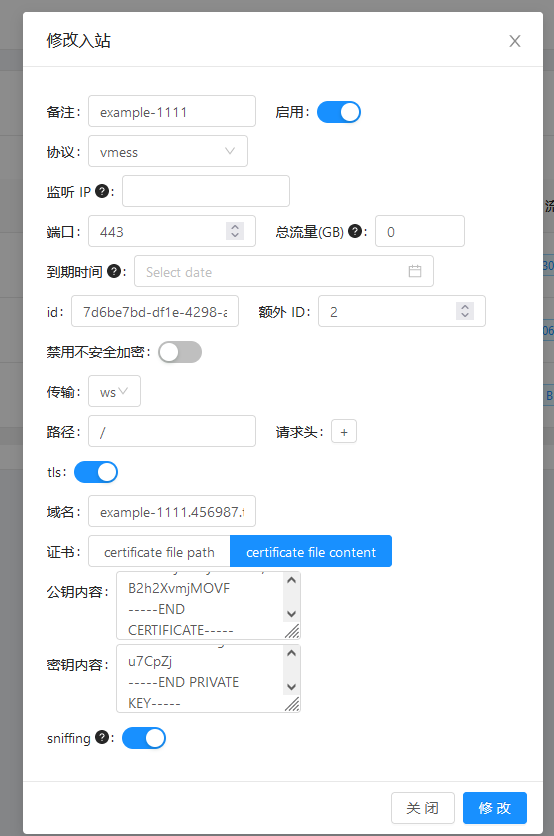This screenshot has width=554, height=836.
Task: Click the 公钥内容 textarea scroll down arrow
Action: pyautogui.click(x=291, y=614)
